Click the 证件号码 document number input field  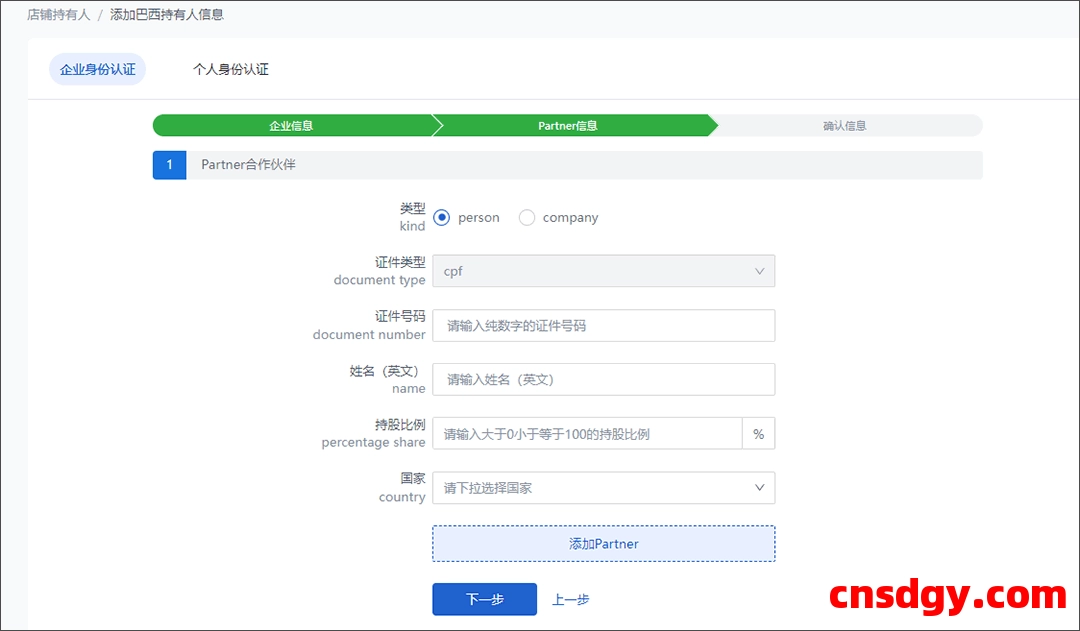(x=603, y=325)
